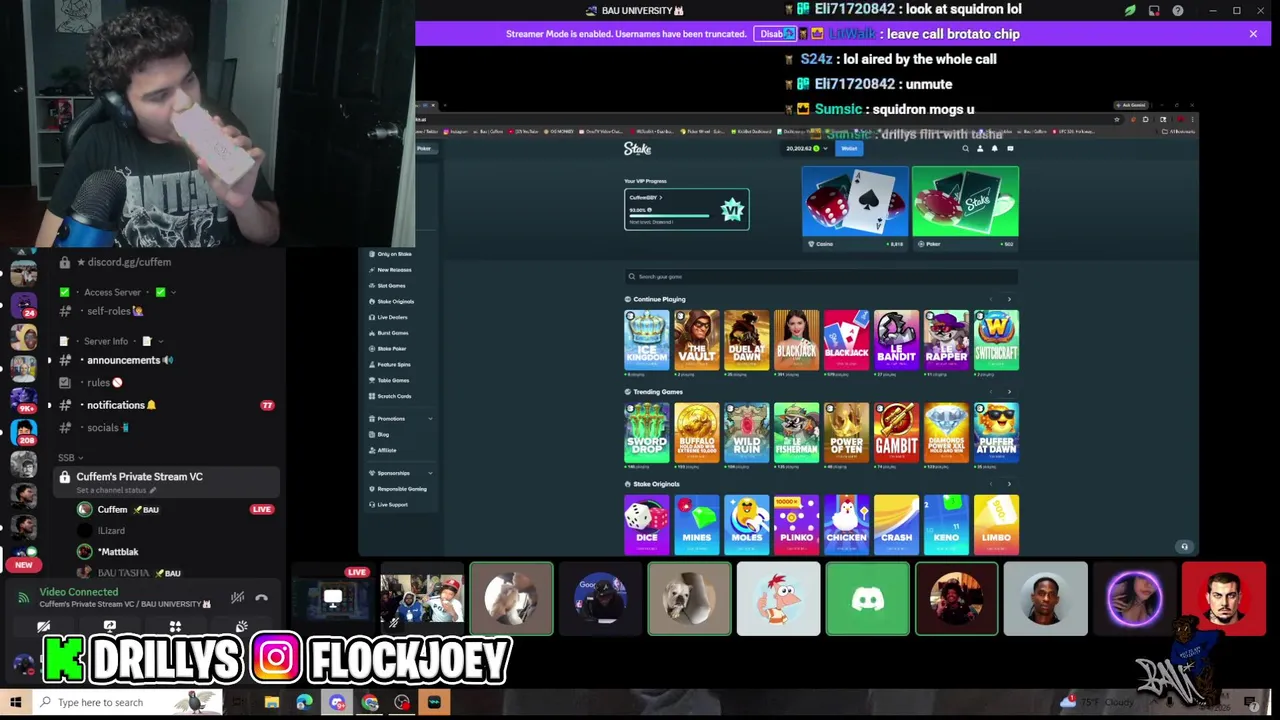Click the Type here to search box
Screen dimensions: 1280x720
(x=127, y=702)
